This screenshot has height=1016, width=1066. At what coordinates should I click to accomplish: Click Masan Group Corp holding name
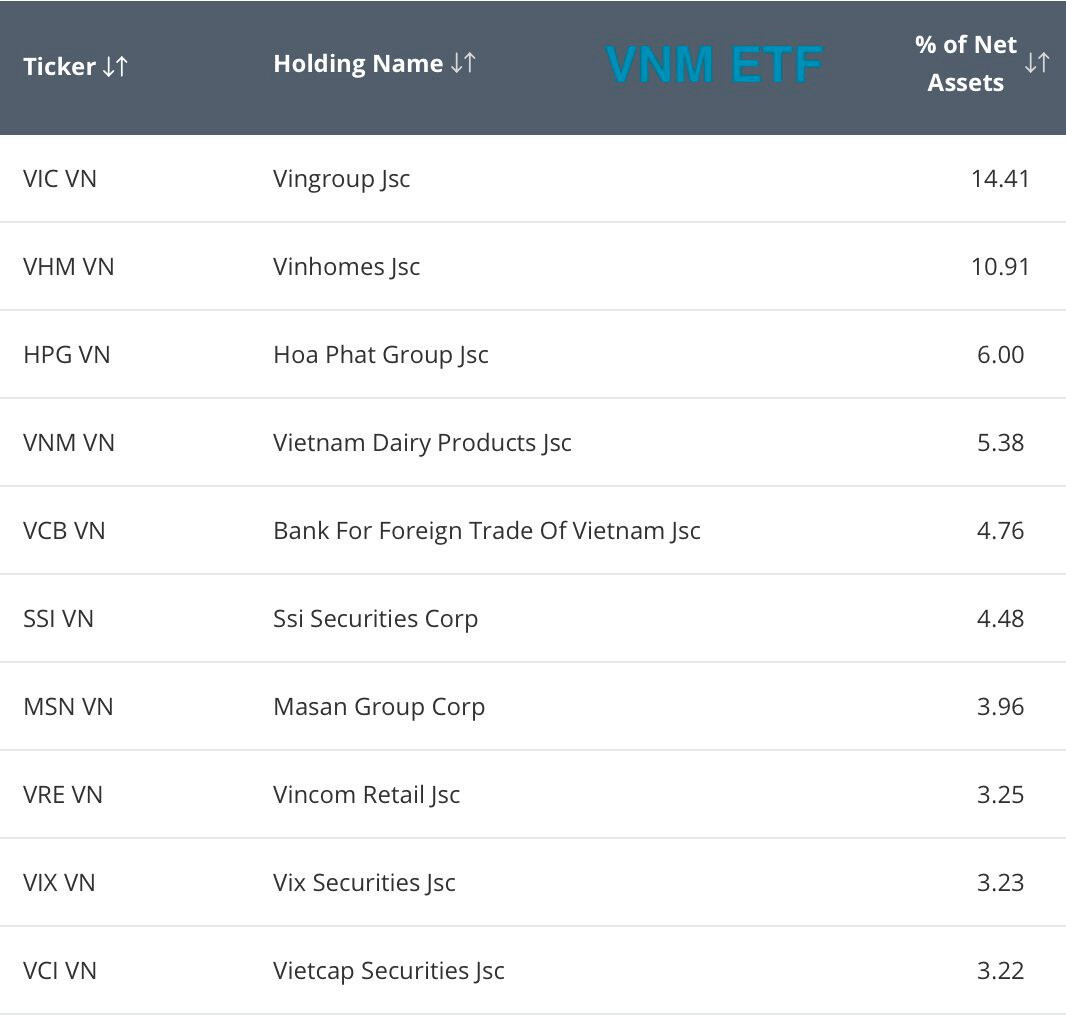[378, 707]
